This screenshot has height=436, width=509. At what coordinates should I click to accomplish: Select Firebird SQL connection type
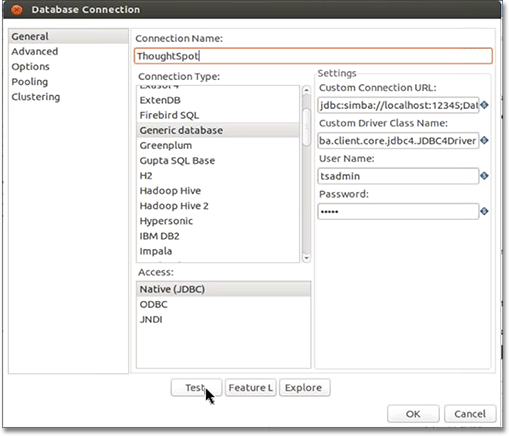(218, 115)
